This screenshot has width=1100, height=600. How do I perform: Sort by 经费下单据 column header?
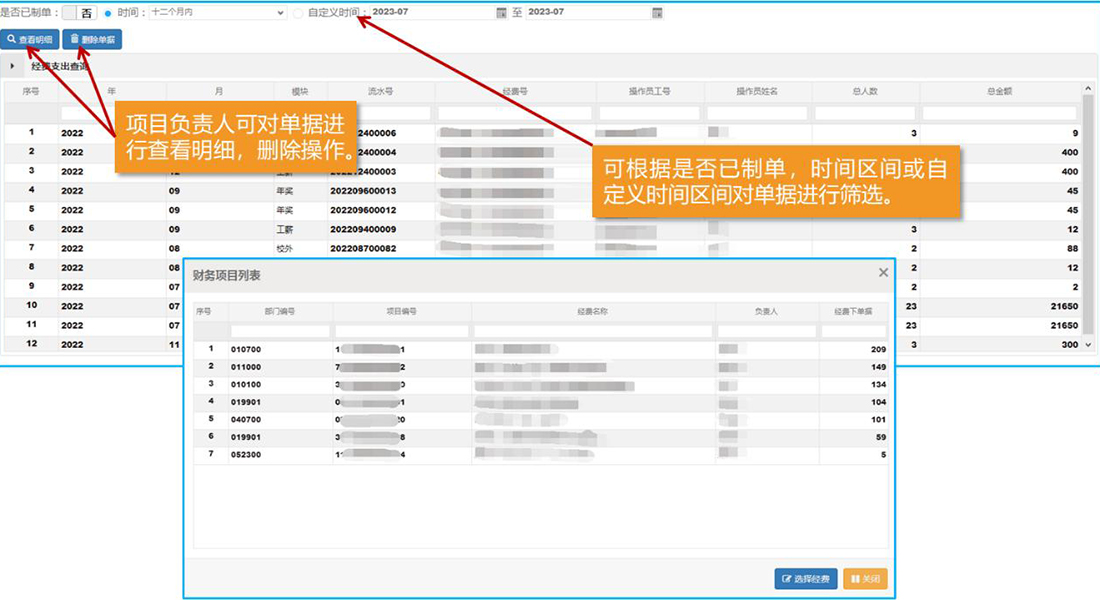pyautogui.click(x=853, y=312)
